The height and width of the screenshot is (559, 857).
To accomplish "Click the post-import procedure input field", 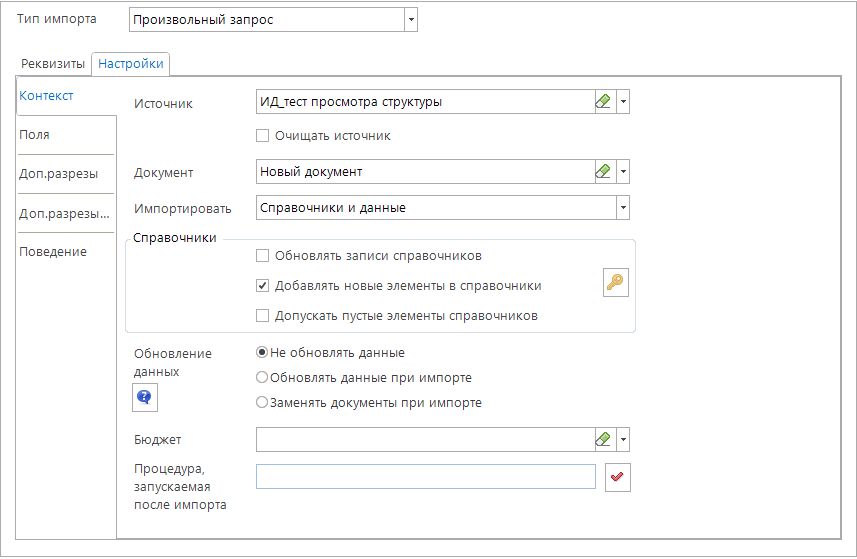I will click(x=426, y=477).
